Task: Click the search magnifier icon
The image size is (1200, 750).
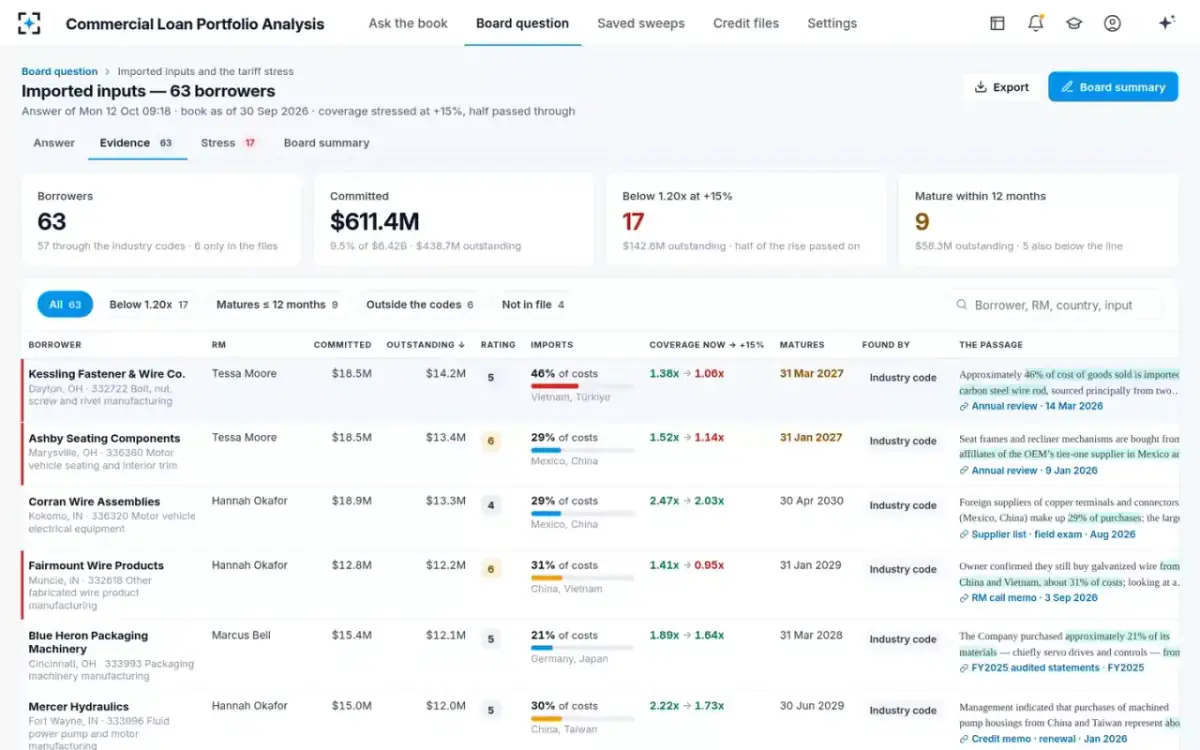Action: tap(962, 305)
